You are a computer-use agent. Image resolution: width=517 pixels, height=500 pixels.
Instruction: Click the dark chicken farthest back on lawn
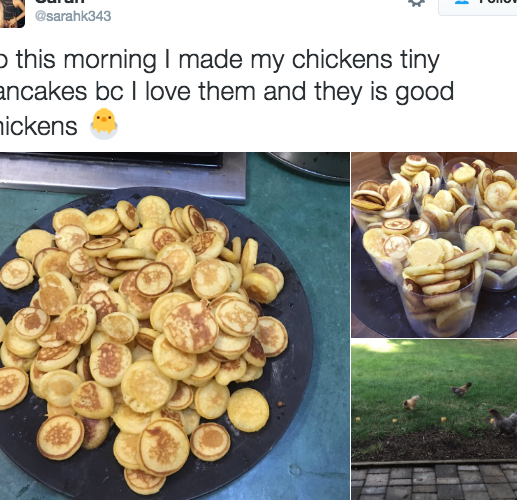pyautogui.click(x=461, y=389)
